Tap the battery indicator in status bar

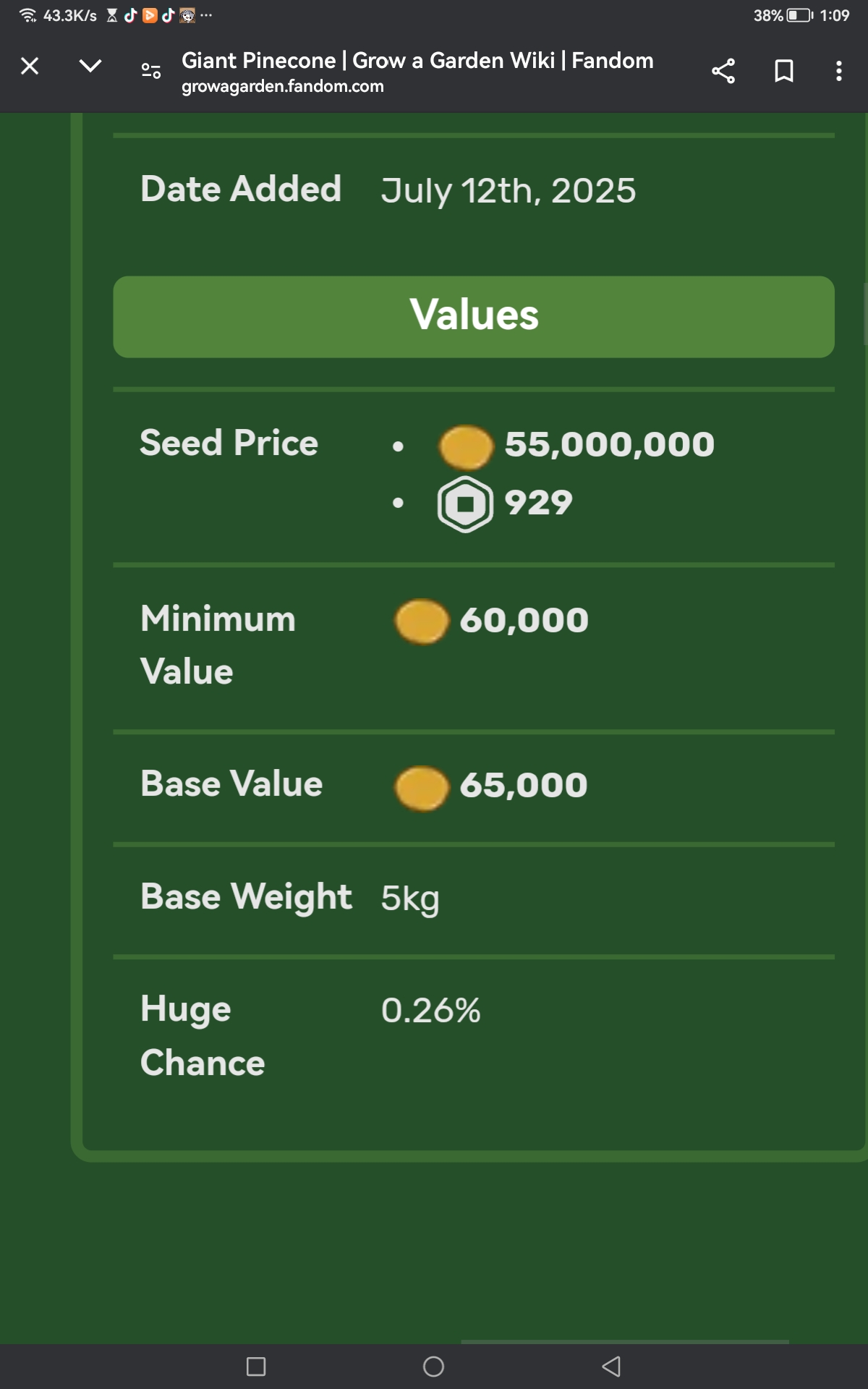click(800, 15)
